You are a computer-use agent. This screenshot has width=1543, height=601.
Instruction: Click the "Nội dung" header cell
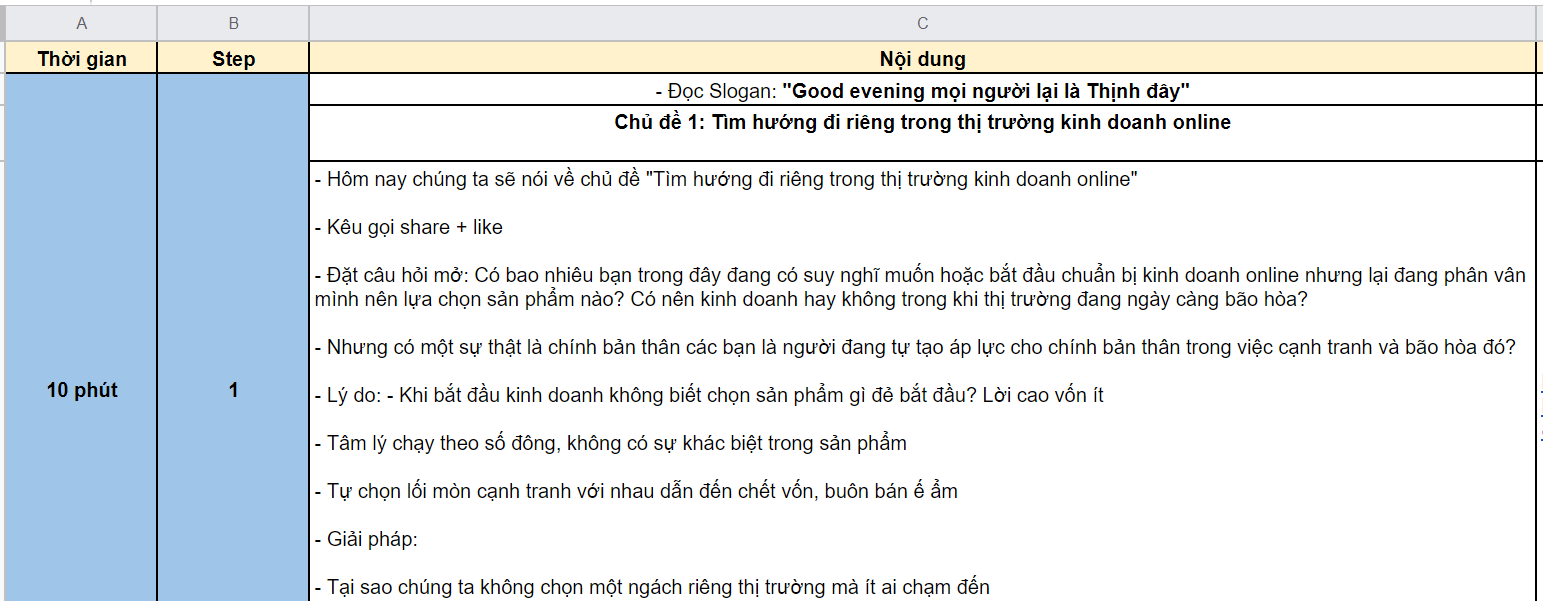(922, 58)
